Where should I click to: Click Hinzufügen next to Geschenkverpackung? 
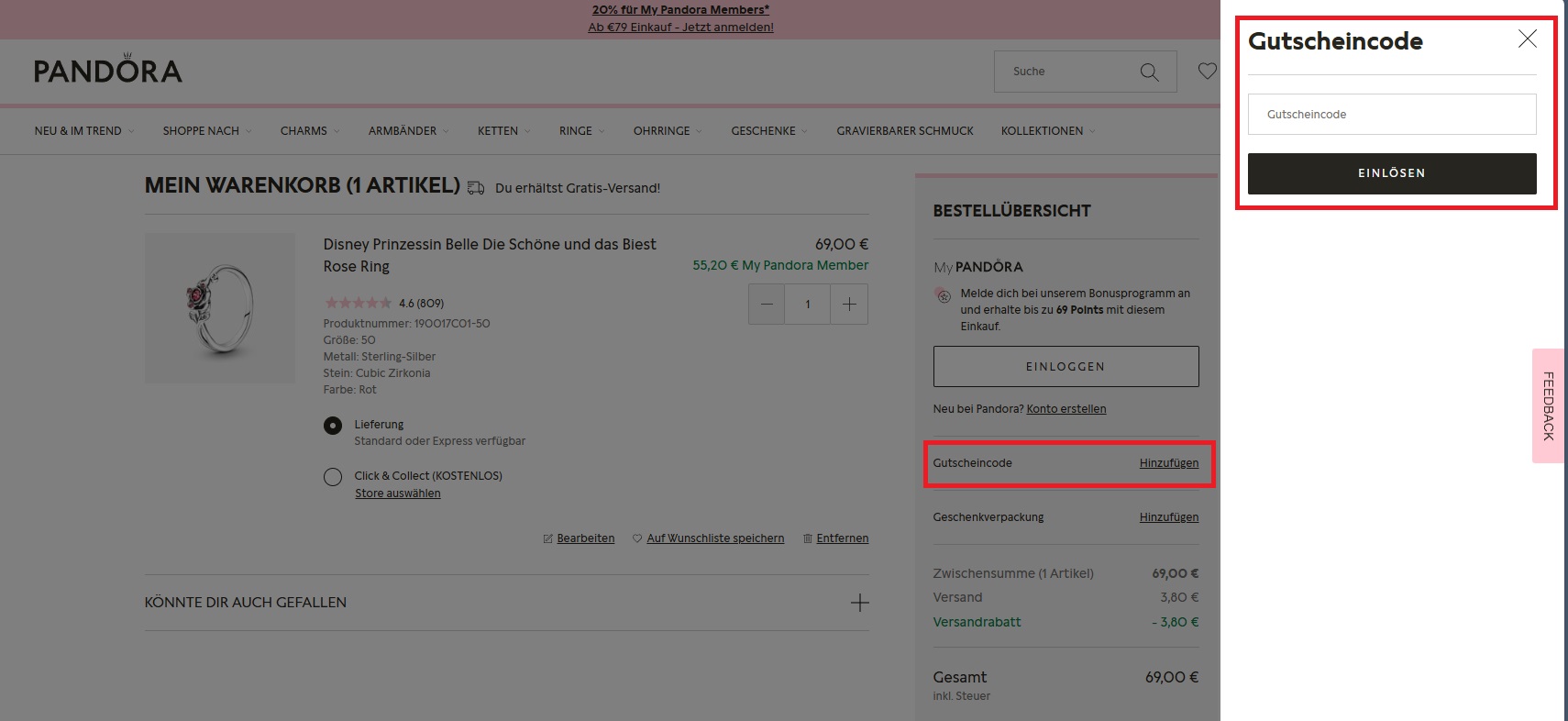(1169, 517)
